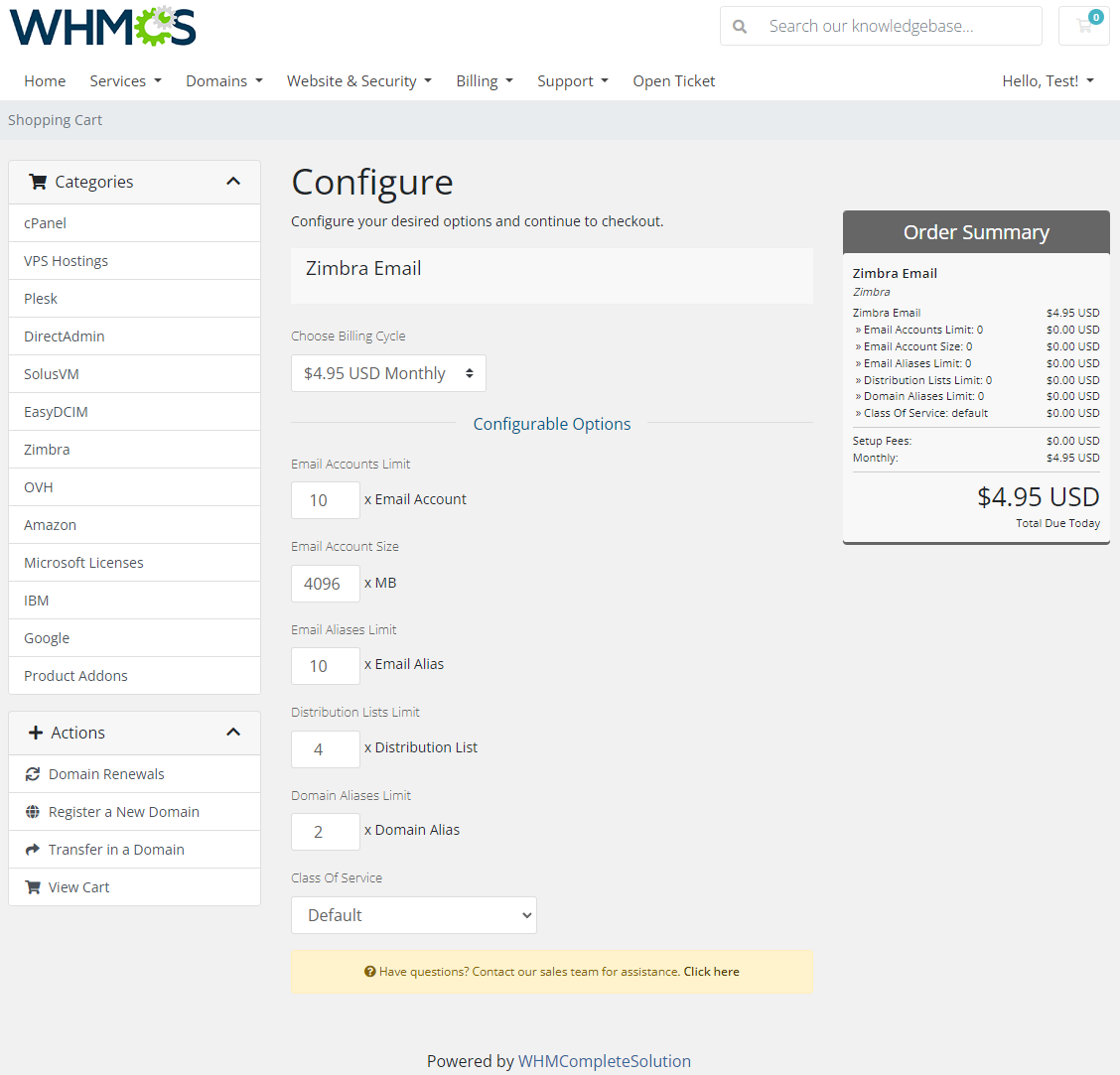
Task: Click the plus icon on the Actions panel
Action: pyautogui.click(x=37, y=733)
